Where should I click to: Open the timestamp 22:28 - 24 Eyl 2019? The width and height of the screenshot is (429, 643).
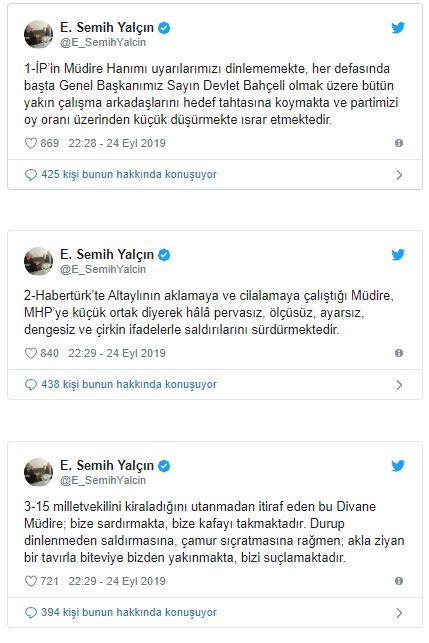coord(117,143)
